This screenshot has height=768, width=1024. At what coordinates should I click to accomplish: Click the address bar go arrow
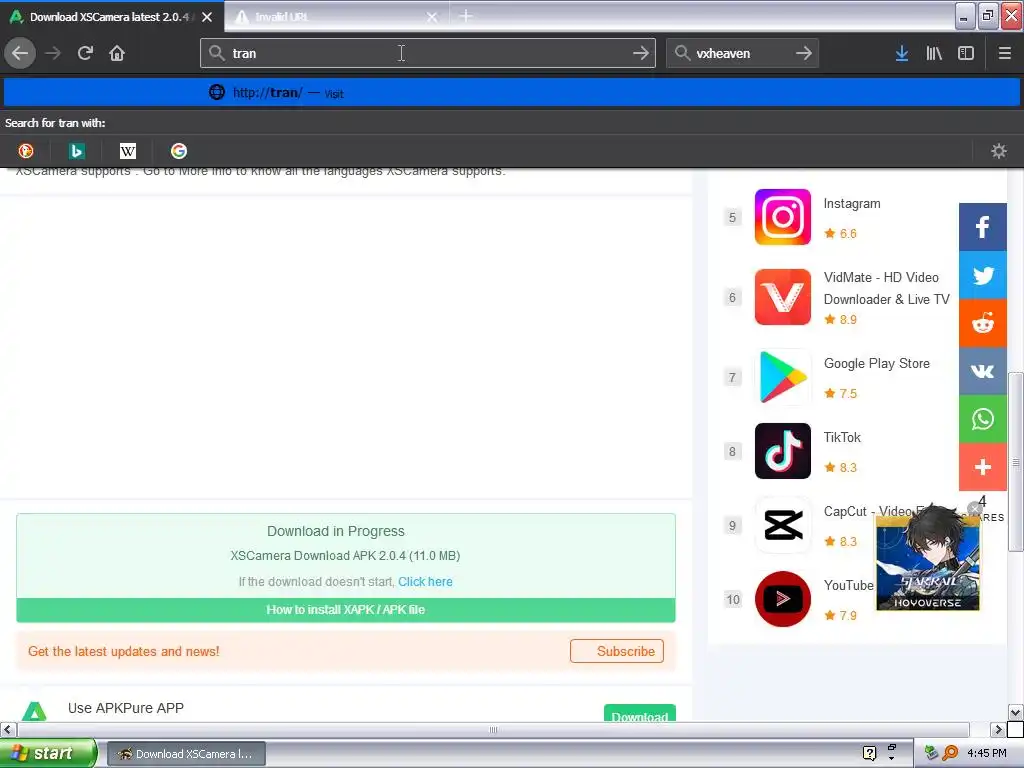coord(641,53)
